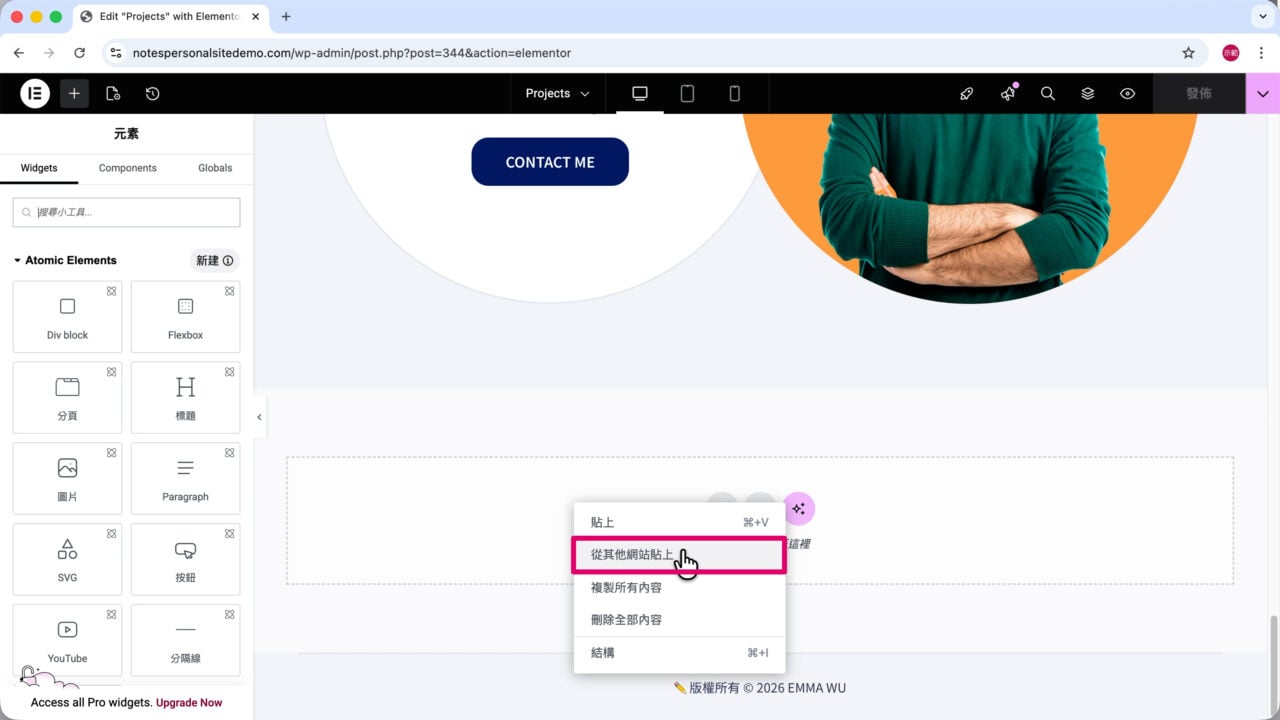Click the What's New megaphone icon
Image resolution: width=1280 pixels, height=720 pixels.
pos(1008,93)
